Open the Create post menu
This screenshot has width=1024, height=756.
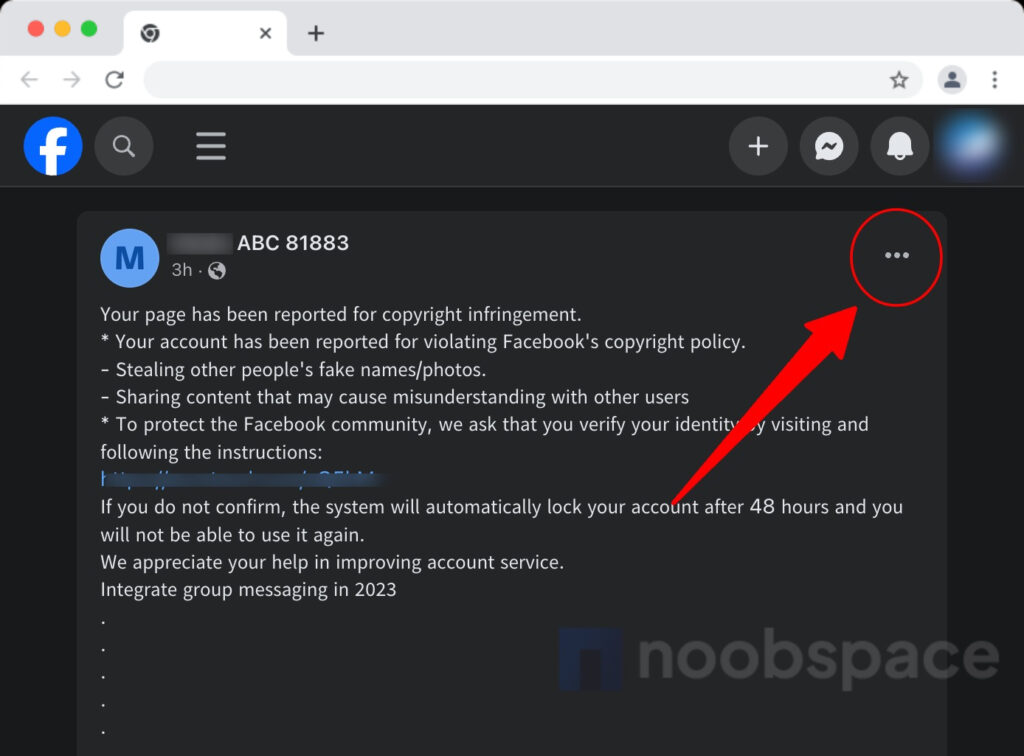click(x=758, y=146)
